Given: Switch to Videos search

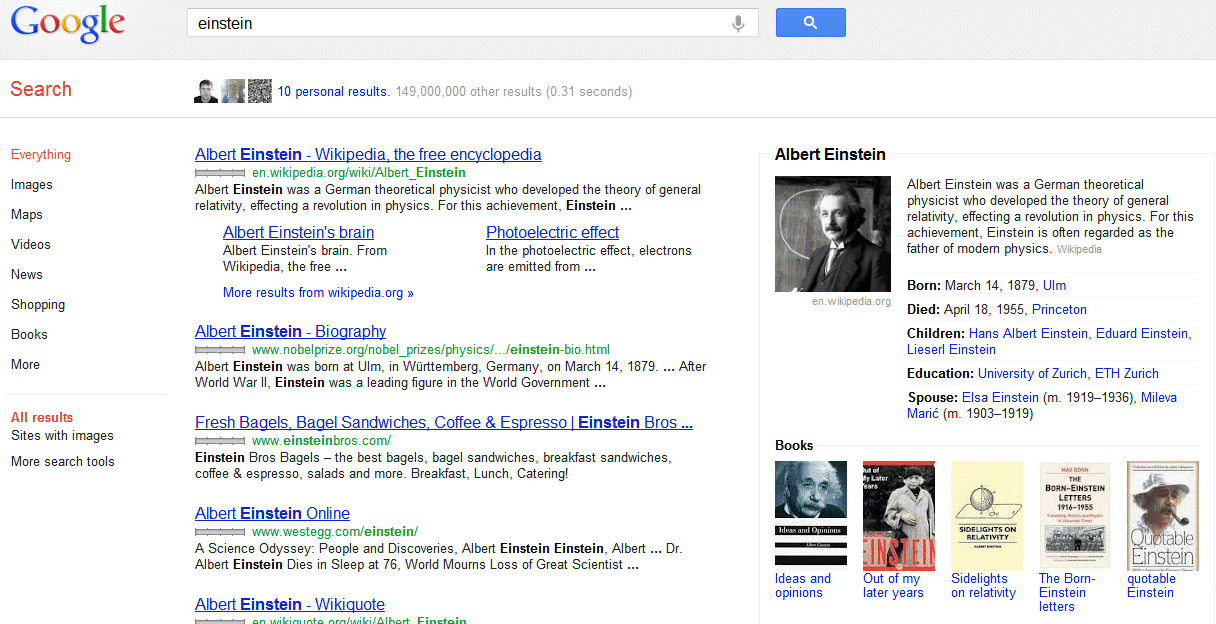Looking at the screenshot, I should 30,245.
